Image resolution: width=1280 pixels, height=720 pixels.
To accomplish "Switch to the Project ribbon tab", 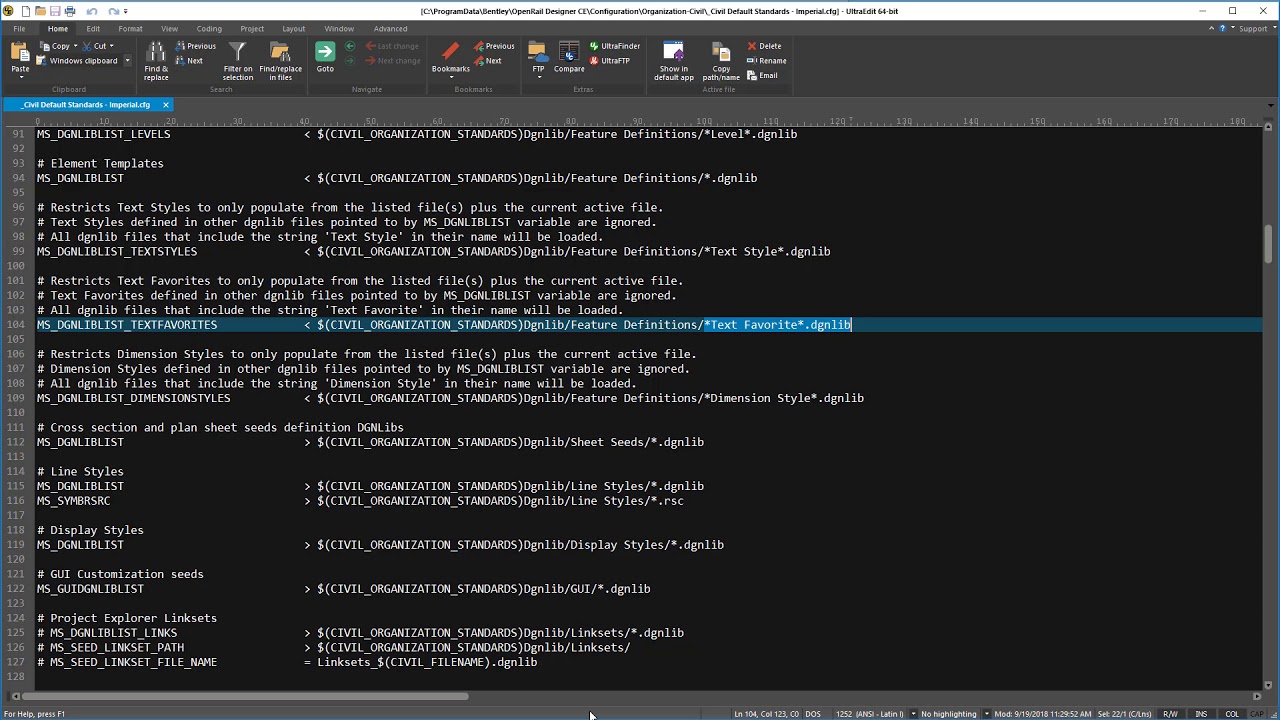I will 252,28.
